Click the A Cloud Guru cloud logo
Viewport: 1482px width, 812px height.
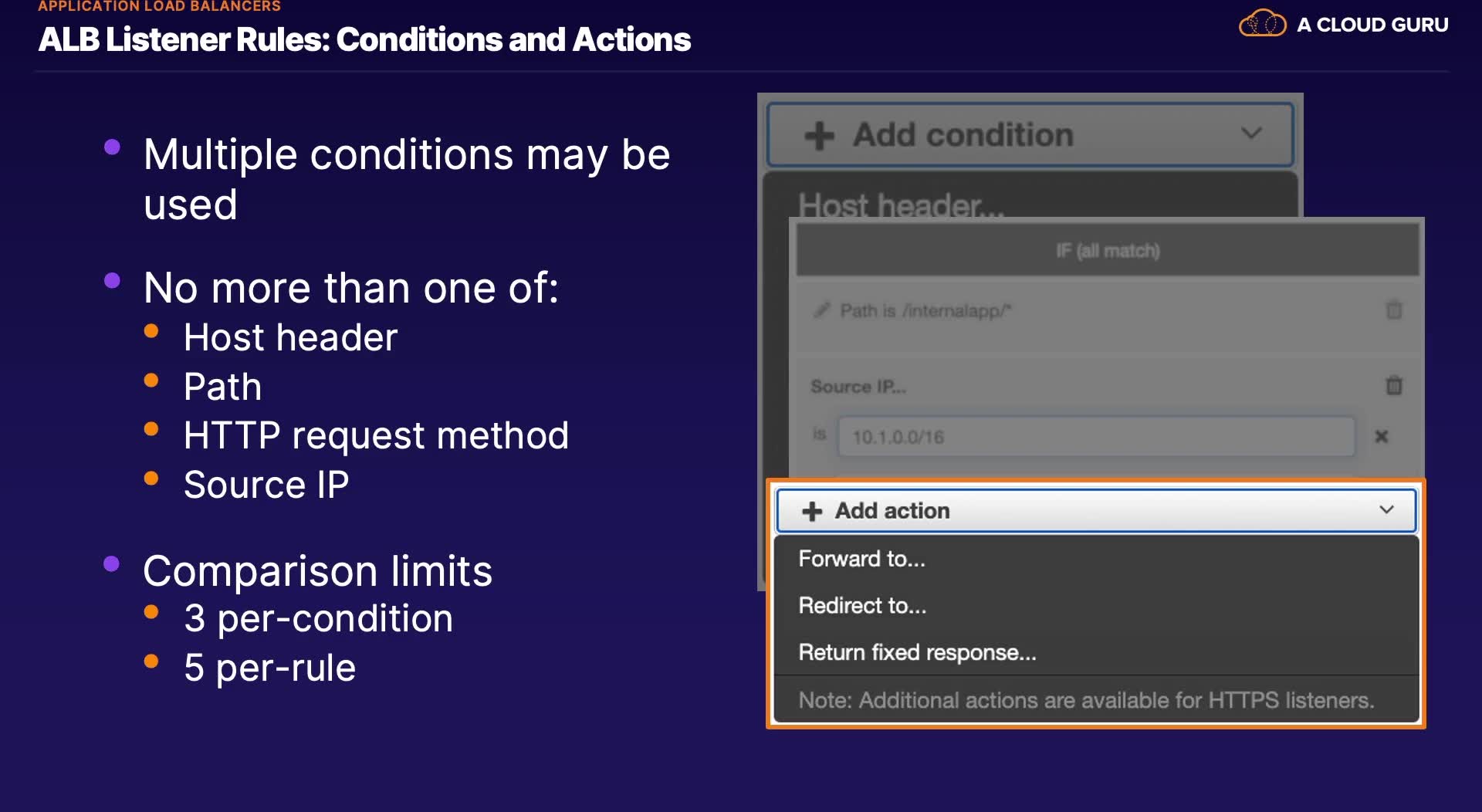pos(1262,24)
